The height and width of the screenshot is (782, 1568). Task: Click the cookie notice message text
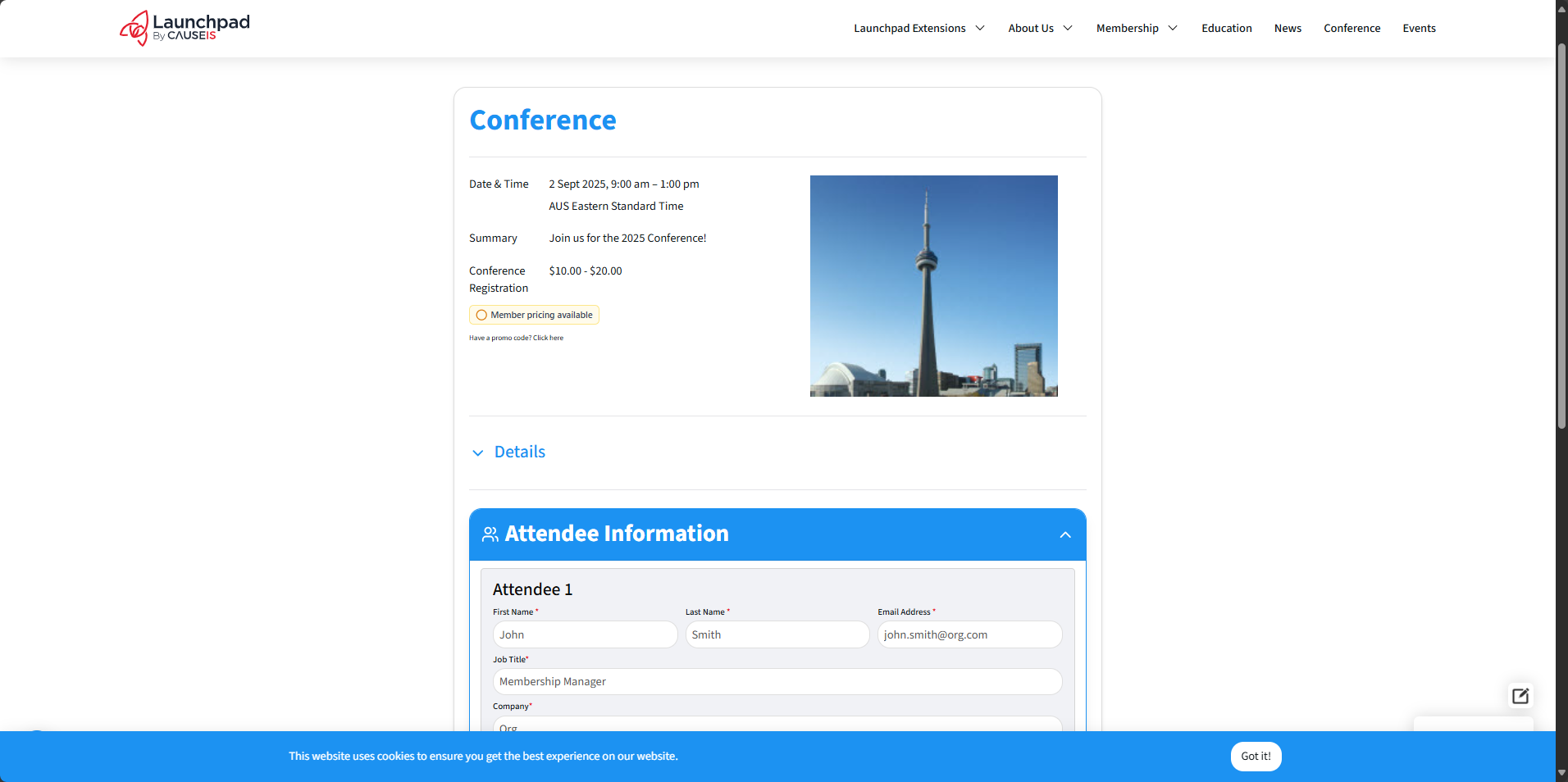pos(483,756)
